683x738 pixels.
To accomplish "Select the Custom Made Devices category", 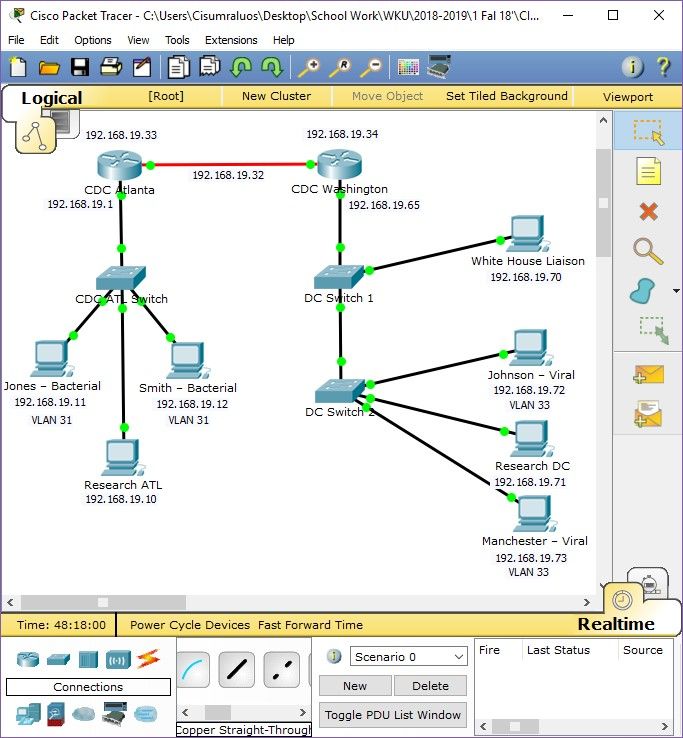I will point(115,714).
